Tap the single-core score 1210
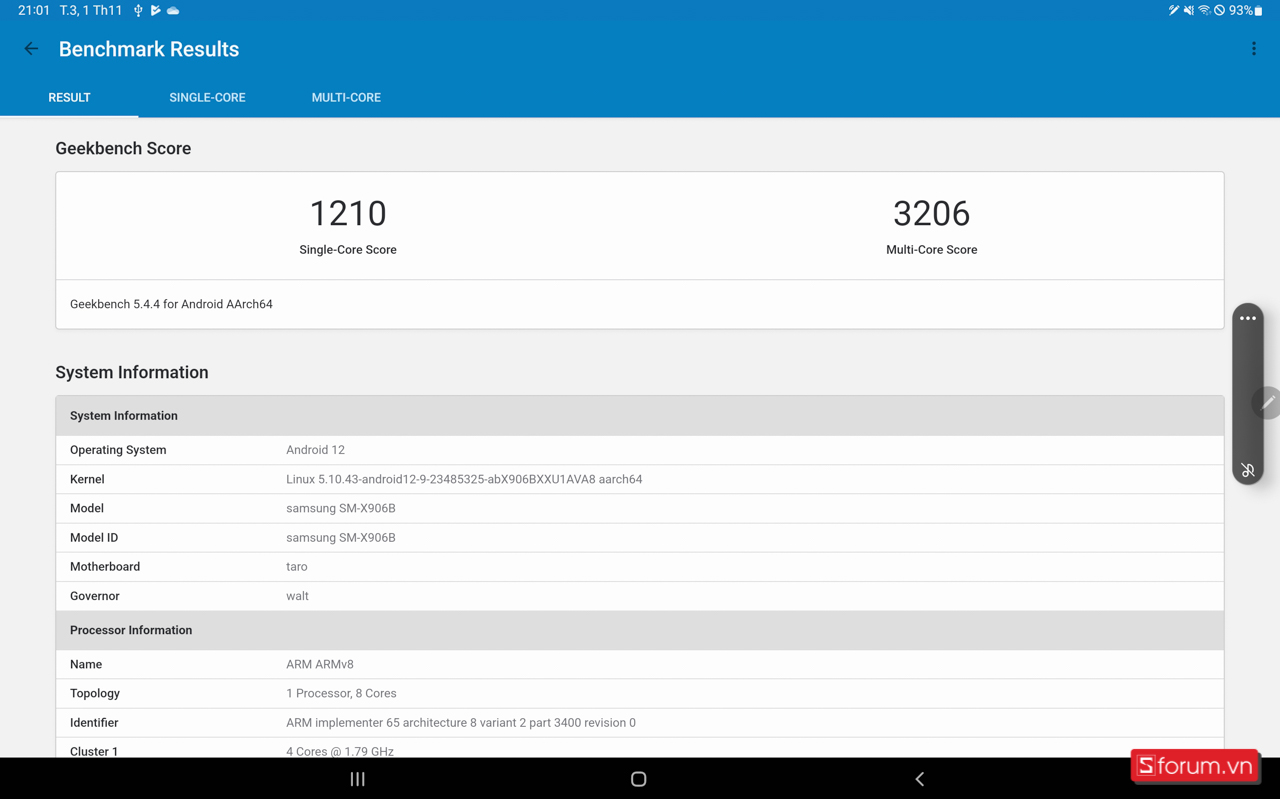 (x=348, y=213)
